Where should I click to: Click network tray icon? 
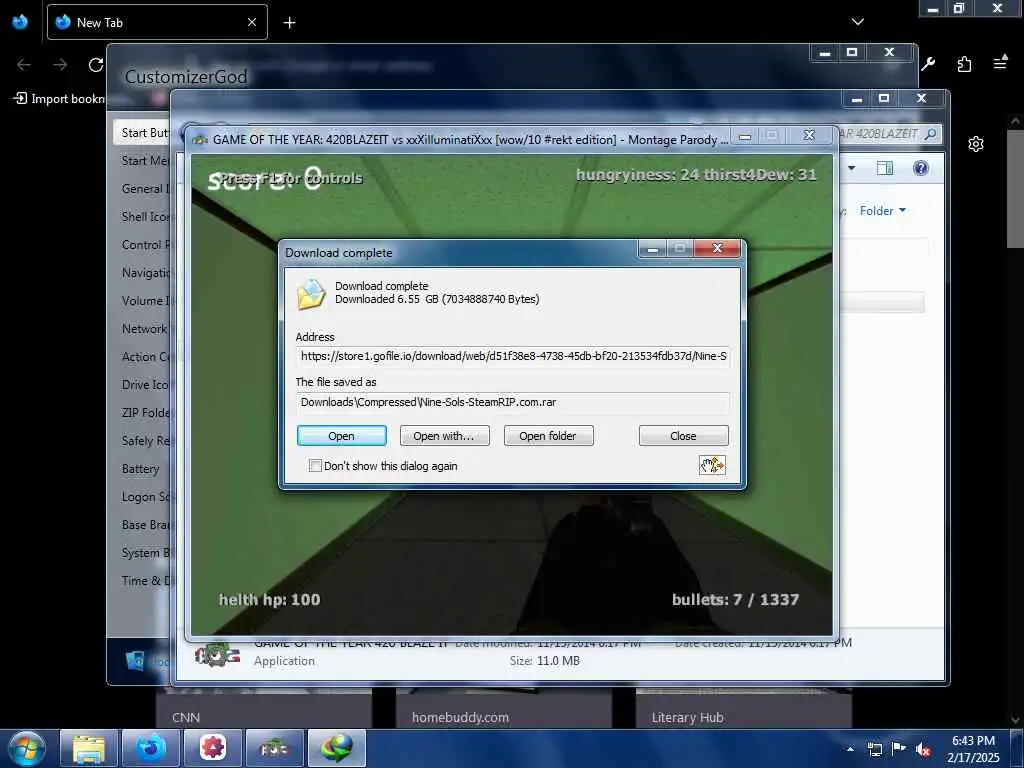[x=874, y=749]
